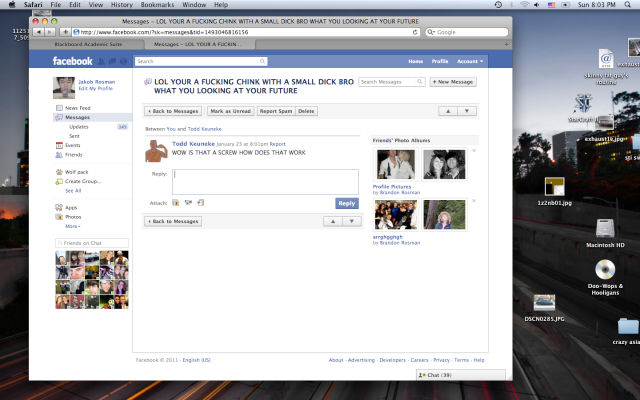The image size is (640, 400).
Task: Click Safari's add bookmark plus button
Action: (x=64, y=32)
